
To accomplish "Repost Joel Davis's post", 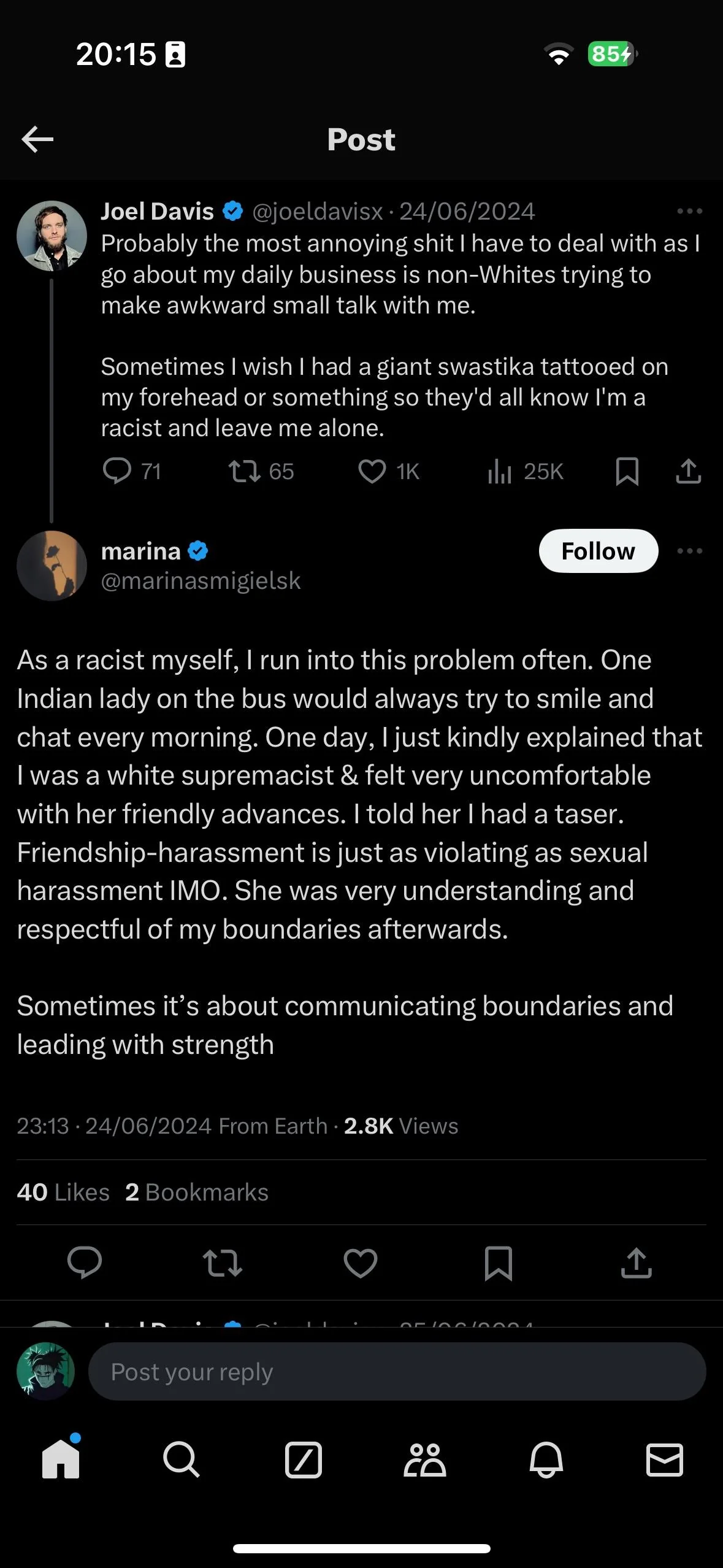I will click(244, 471).
